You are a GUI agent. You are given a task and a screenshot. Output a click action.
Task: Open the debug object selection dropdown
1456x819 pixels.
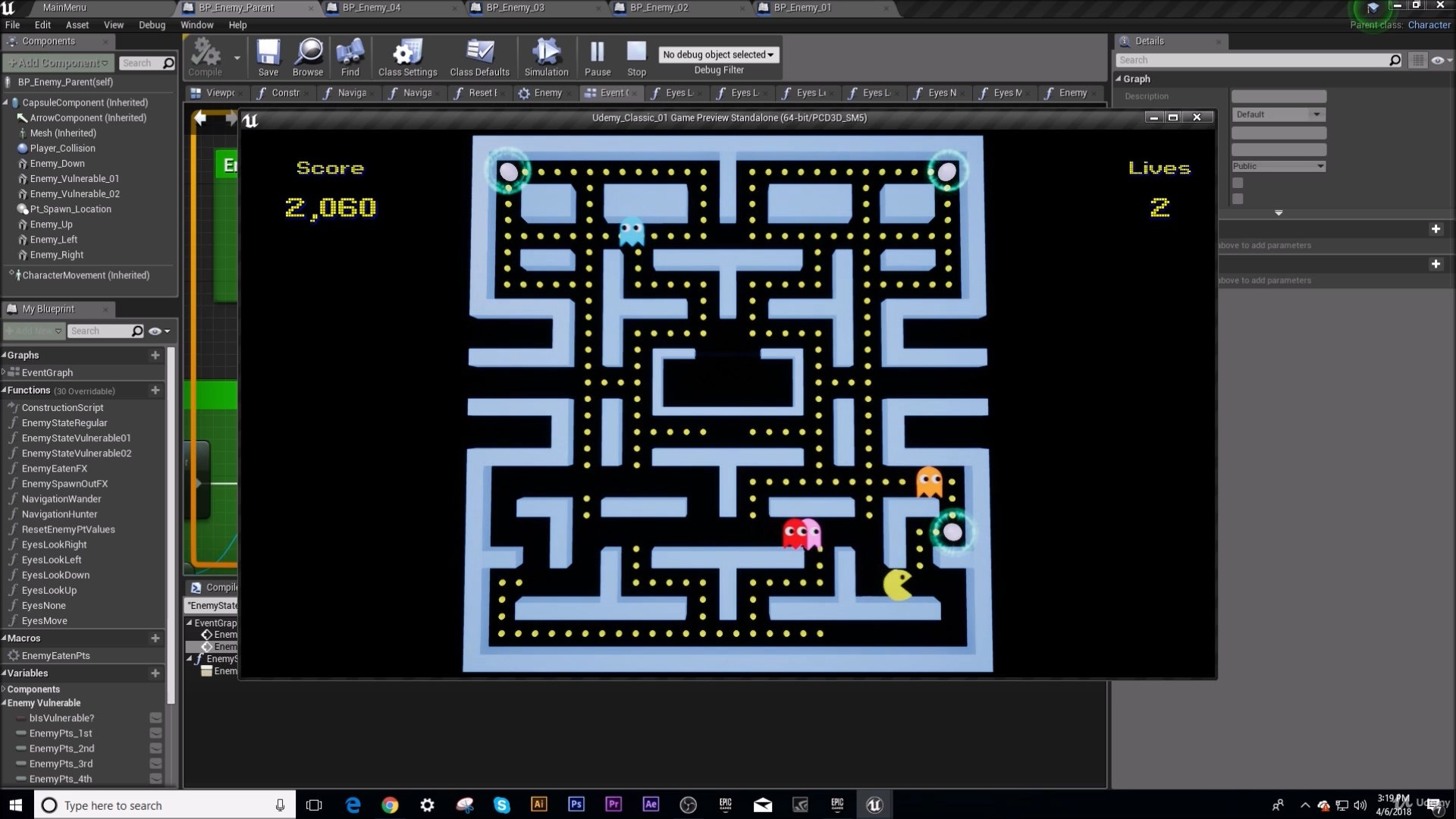718,55
